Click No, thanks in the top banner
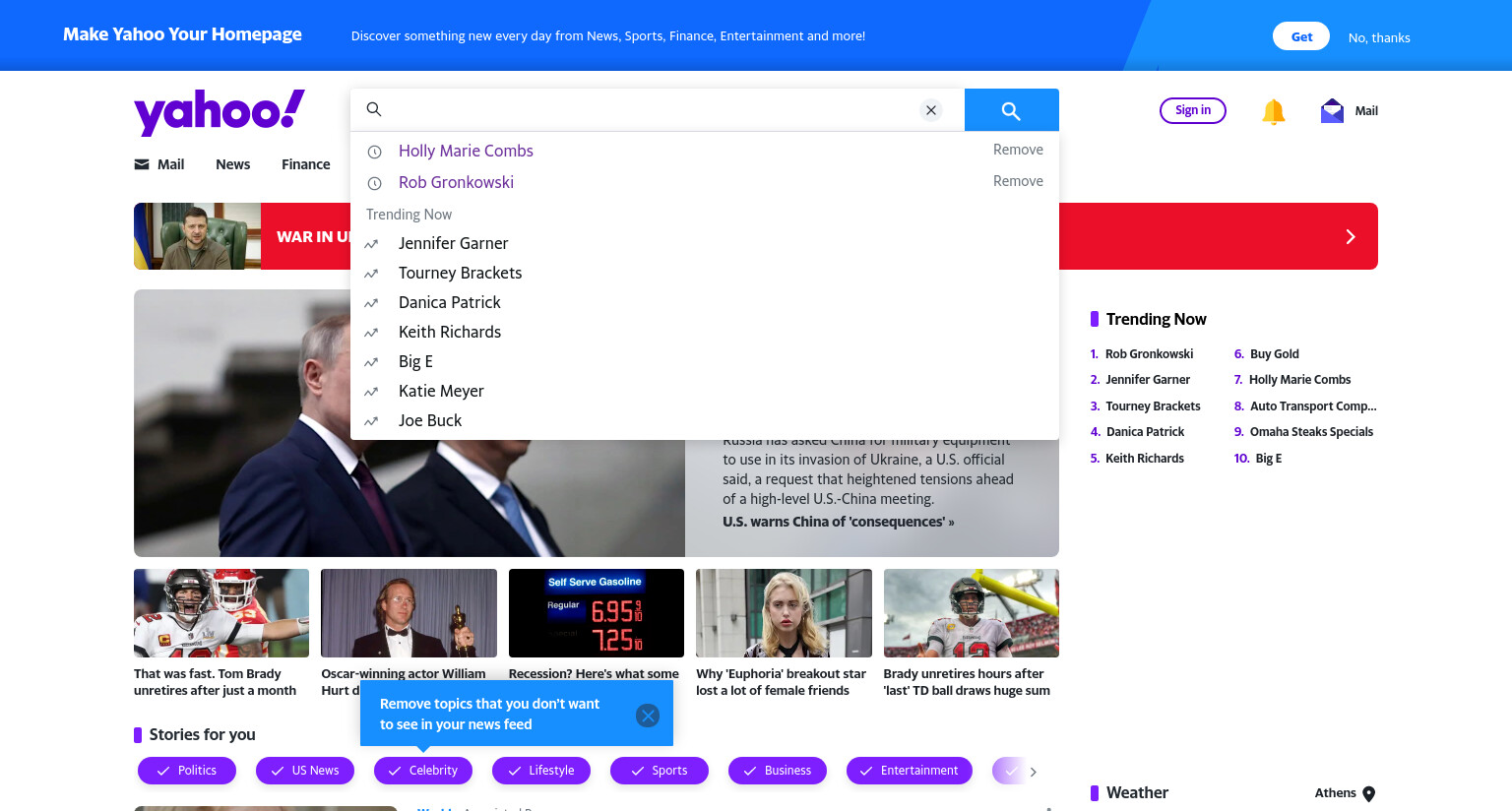This screenshot has height=811, width=1512. [x=1379, y=37]
